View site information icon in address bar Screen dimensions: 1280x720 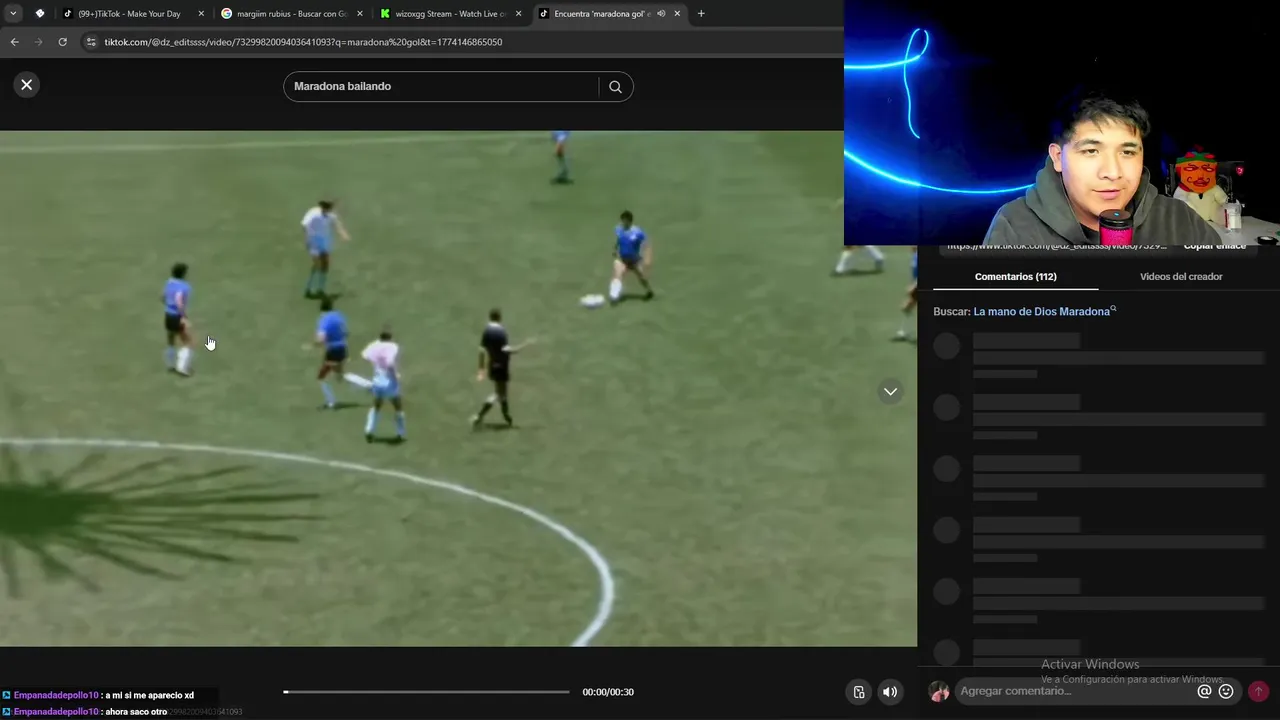click(x=91, y=42)
